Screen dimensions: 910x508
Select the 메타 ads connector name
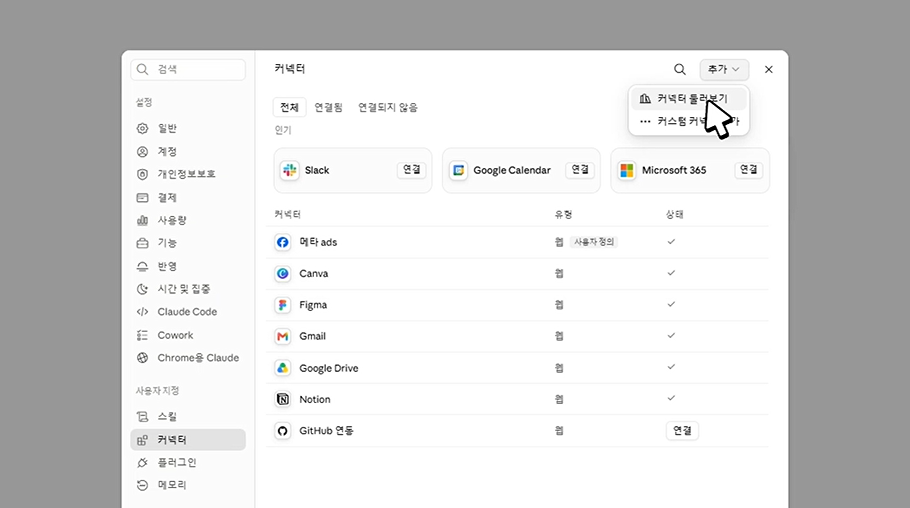318,242
